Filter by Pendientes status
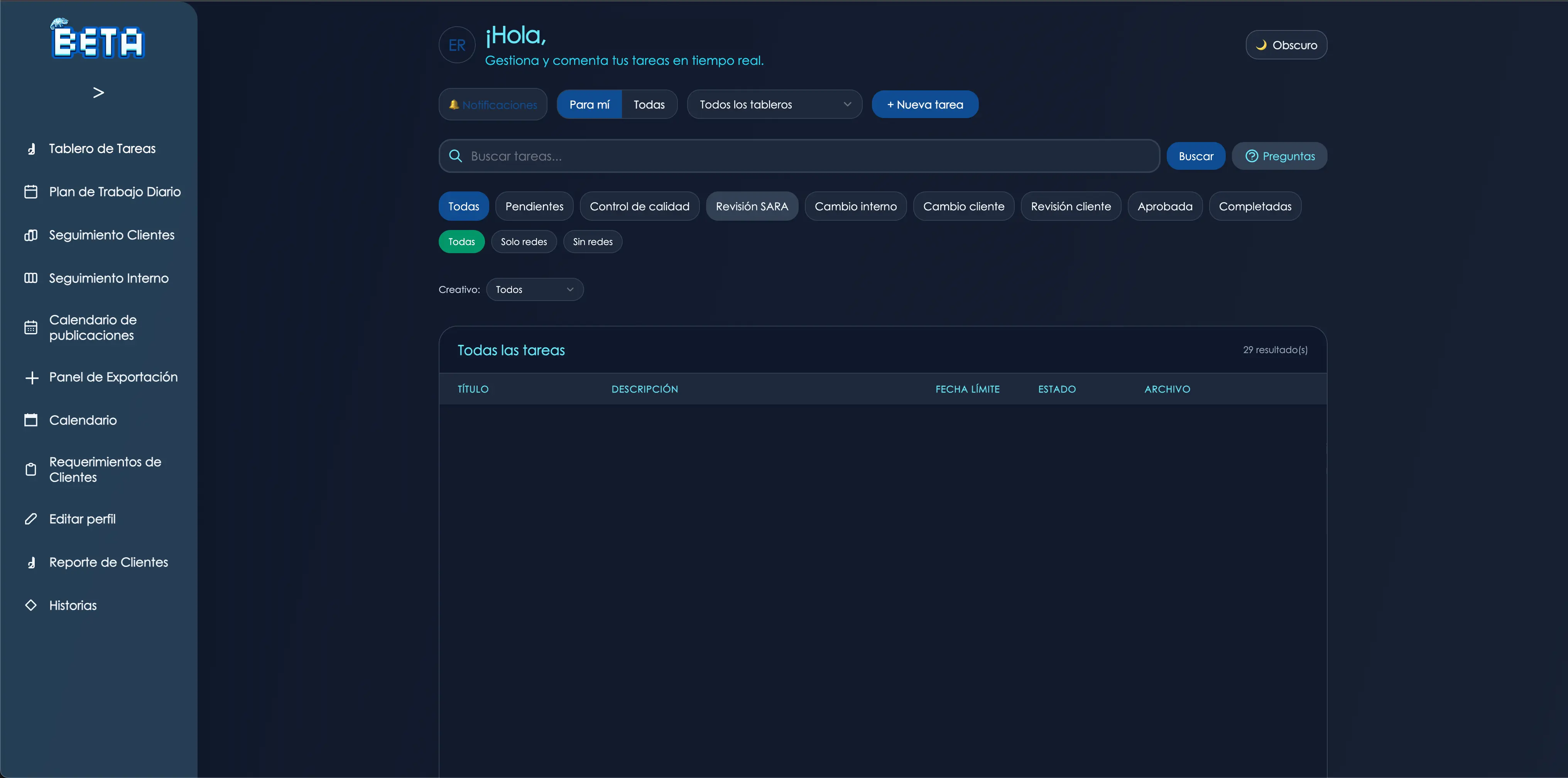Image resolution: width=1568 pixels, height=778 pixels. [x=534, y=206]
